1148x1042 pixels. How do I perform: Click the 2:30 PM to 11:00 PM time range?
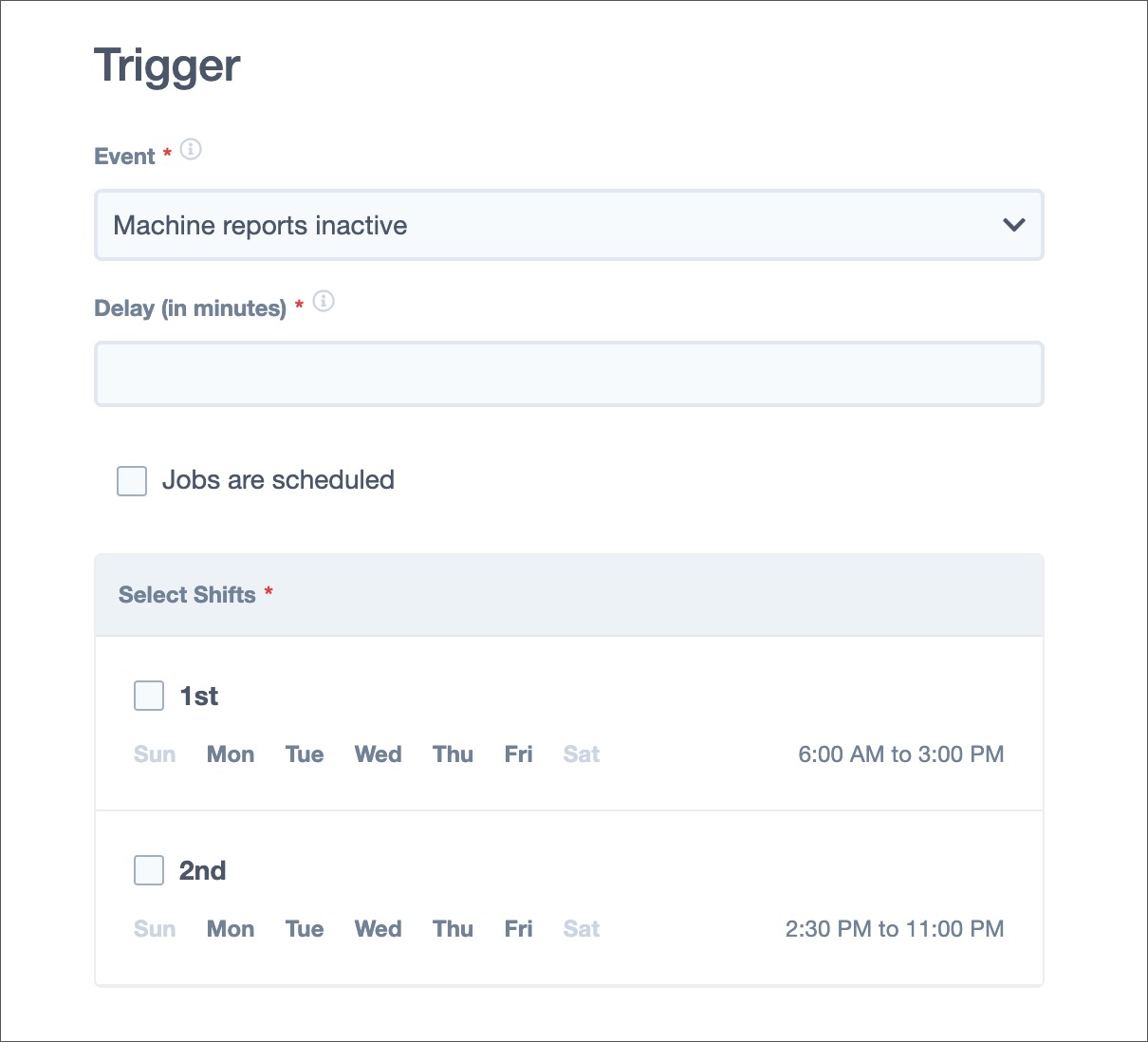[x=895, y=929]
